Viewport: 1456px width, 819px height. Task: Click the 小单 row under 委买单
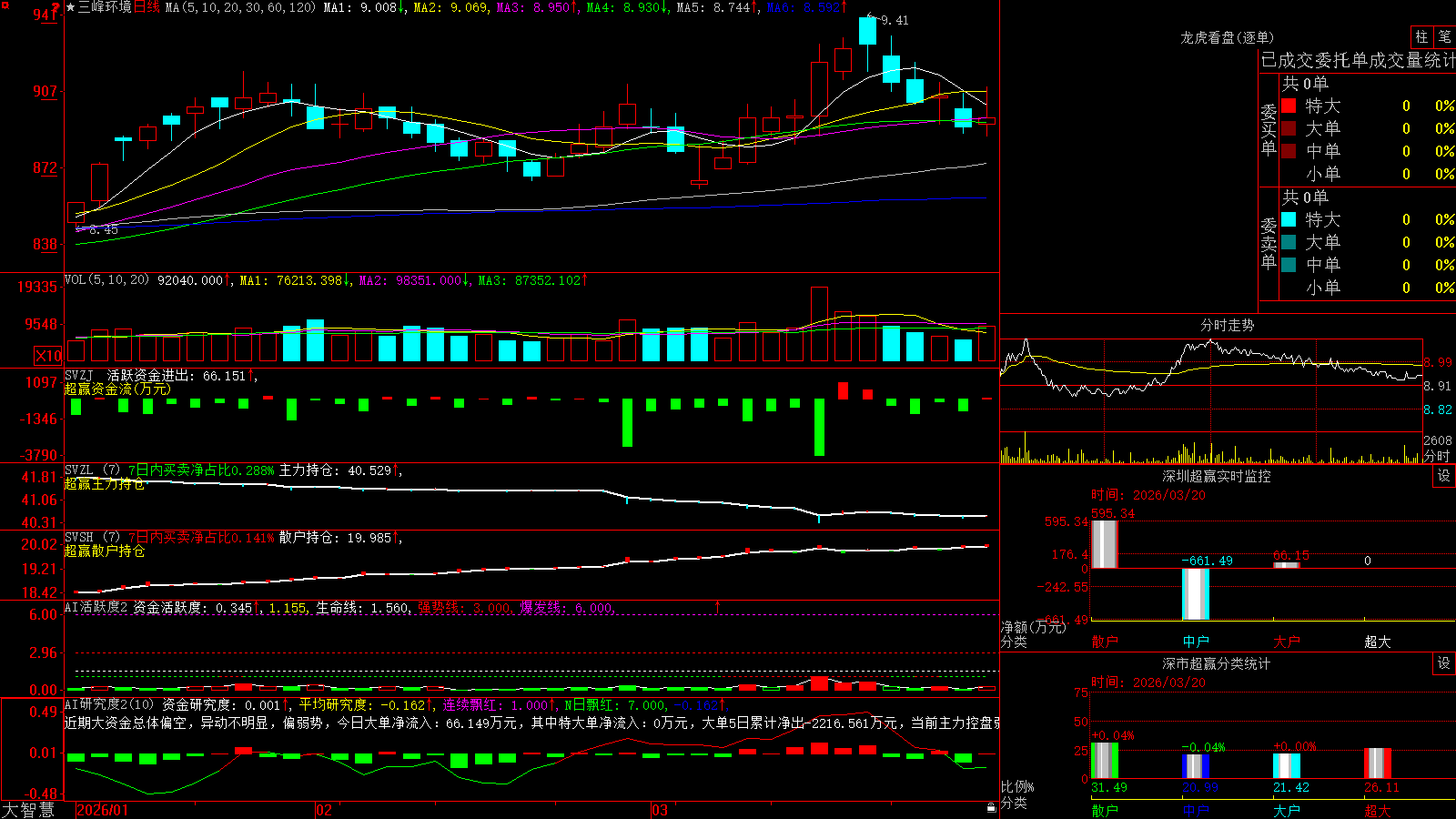(x=1368, y=174)
